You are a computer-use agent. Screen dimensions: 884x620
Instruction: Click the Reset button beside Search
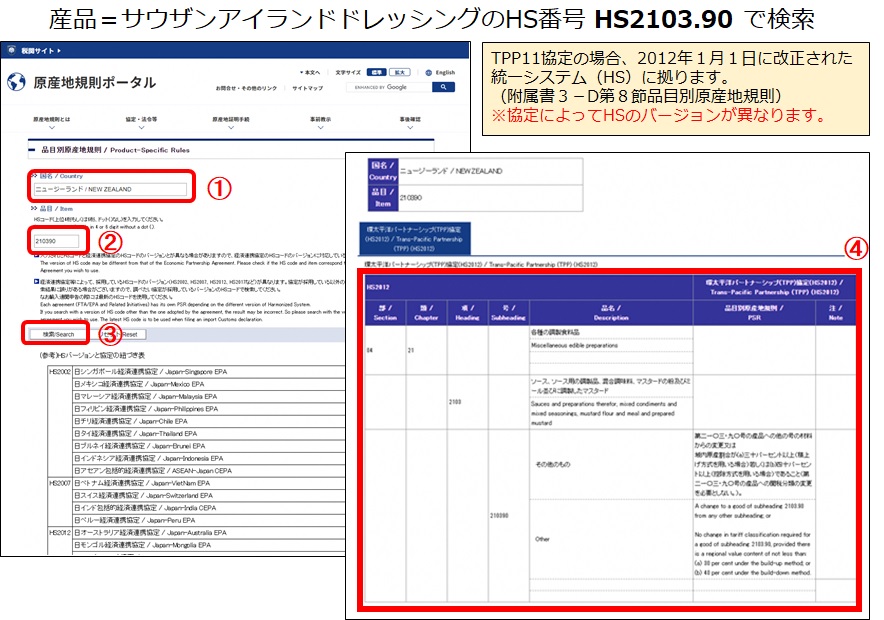[x=121, y=333]
